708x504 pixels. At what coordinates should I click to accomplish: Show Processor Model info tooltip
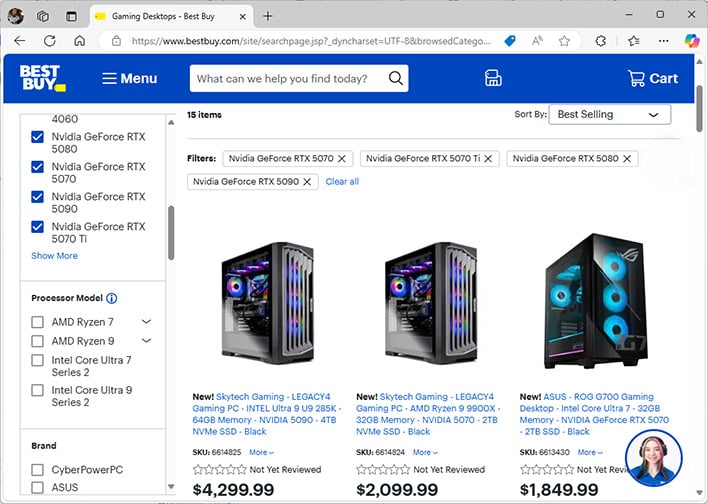(x=112, y=298)
